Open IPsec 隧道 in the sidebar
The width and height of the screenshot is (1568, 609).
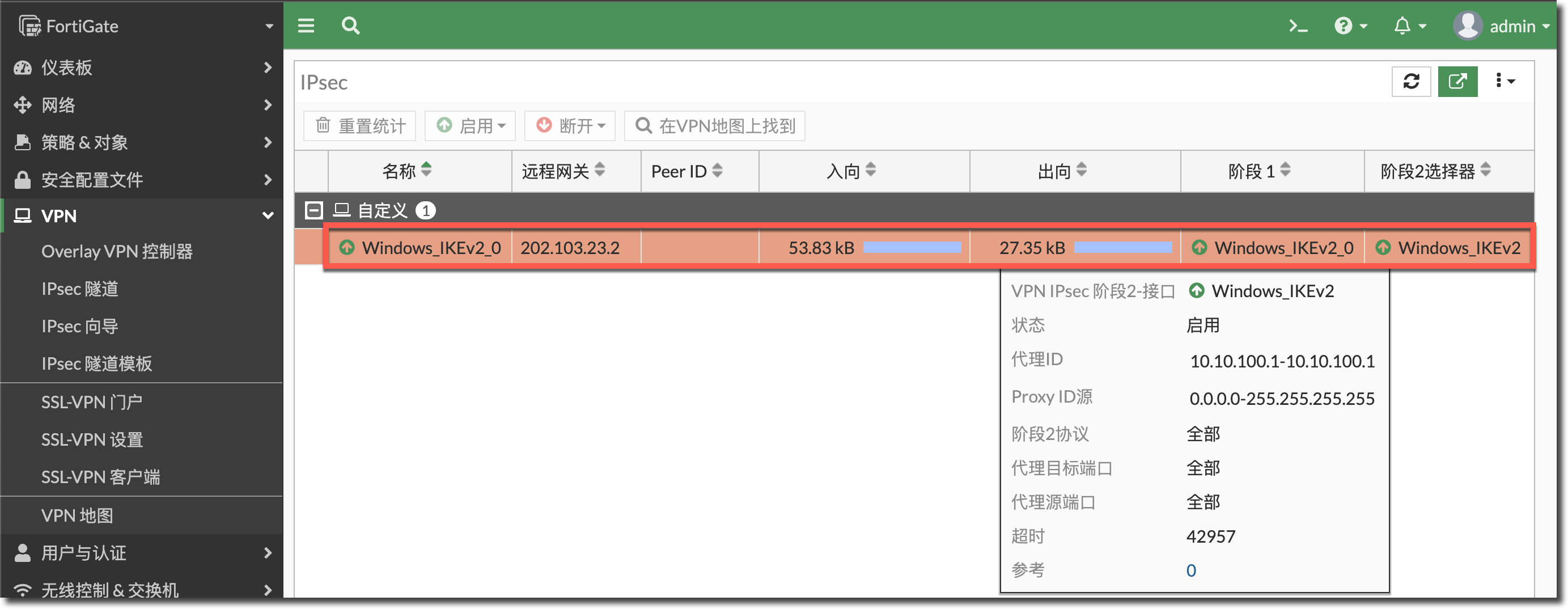[x=80, y=289]
